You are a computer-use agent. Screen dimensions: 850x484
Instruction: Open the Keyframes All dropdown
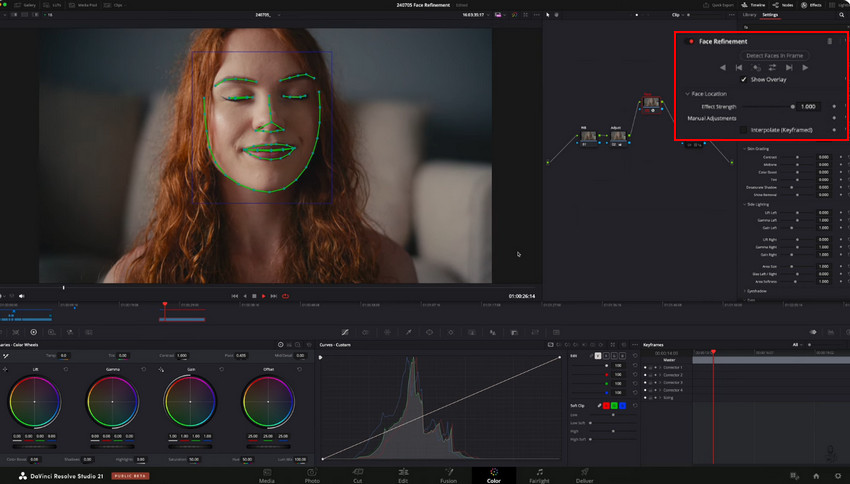click(x=797, y=345)
